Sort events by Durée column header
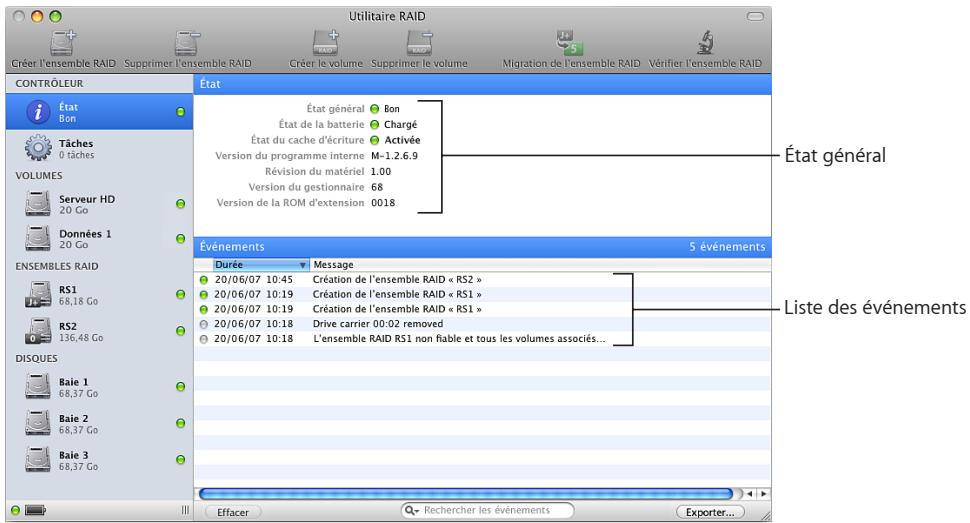This screenshot has height=523, width=970. click(x=260, y=265)
